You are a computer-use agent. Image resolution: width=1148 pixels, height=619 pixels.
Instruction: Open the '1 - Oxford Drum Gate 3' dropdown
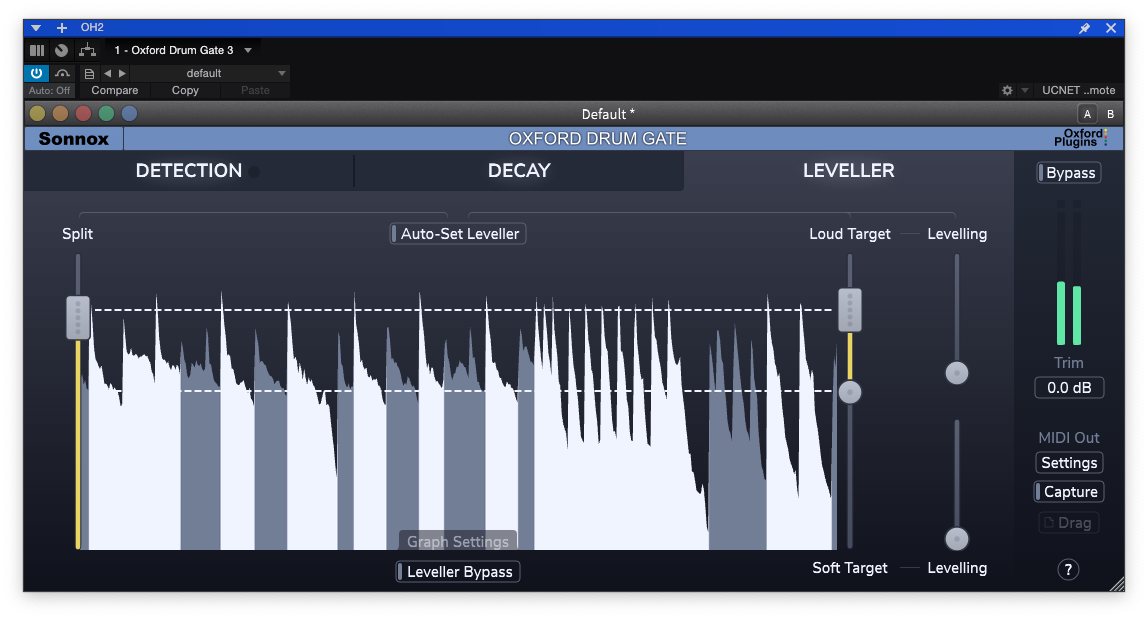183,51
